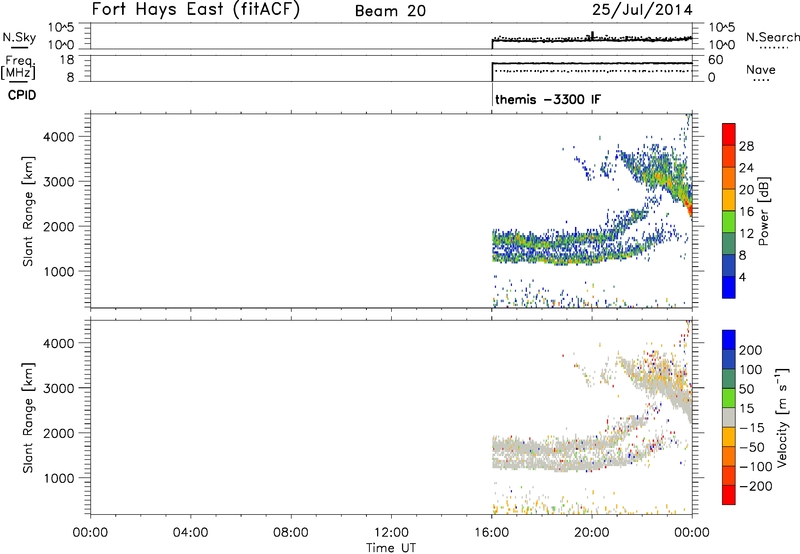Click the '18' left axis label of Freq panel
Screen dimensions: 800x554
(x=67, y=60)
